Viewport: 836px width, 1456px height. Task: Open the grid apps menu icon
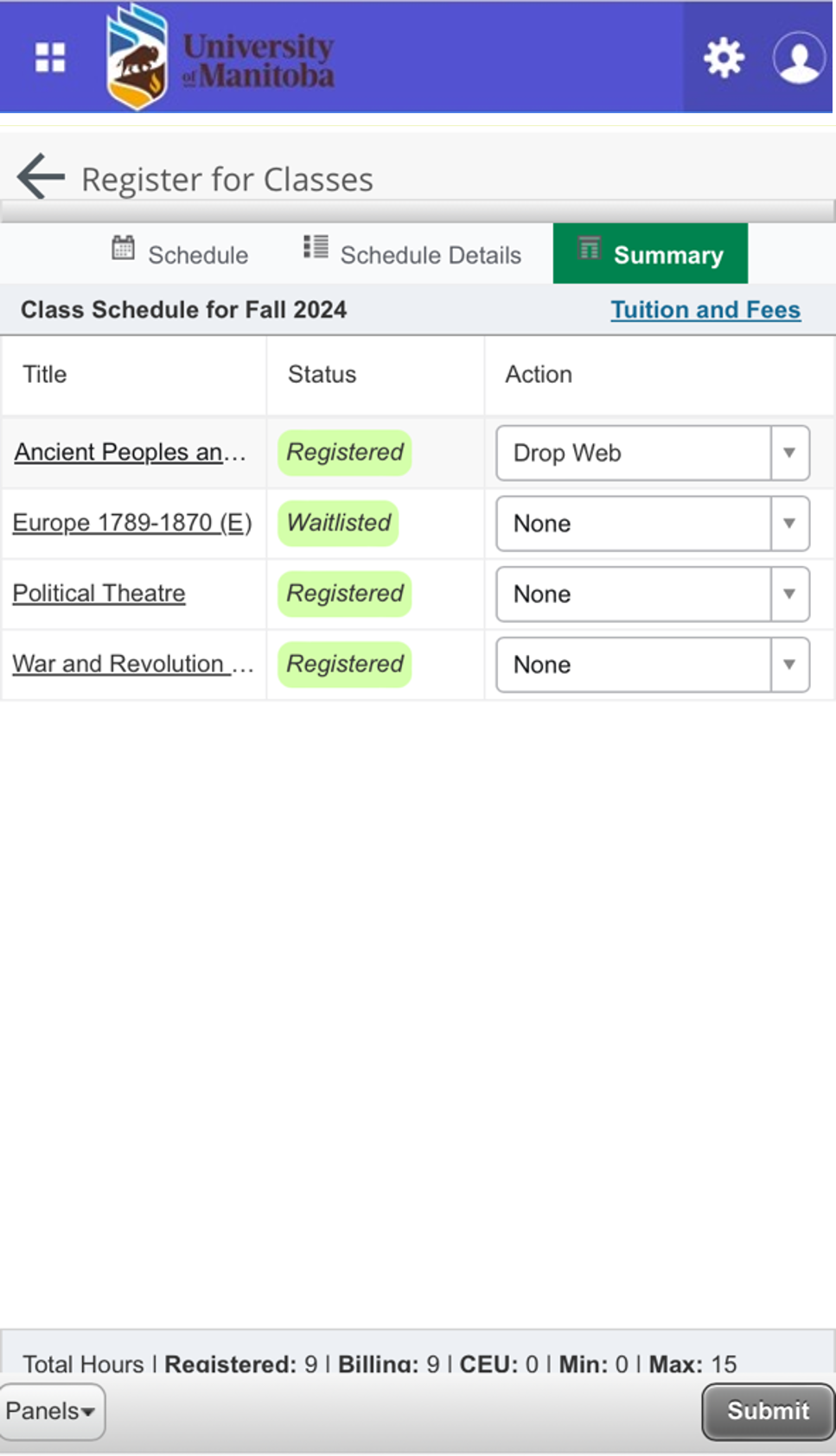(50, 58)
